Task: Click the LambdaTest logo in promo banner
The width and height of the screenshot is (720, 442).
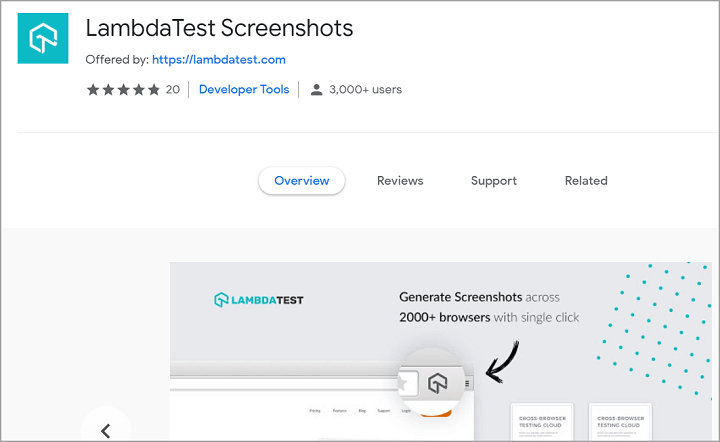Action: [x=259, y=299]
